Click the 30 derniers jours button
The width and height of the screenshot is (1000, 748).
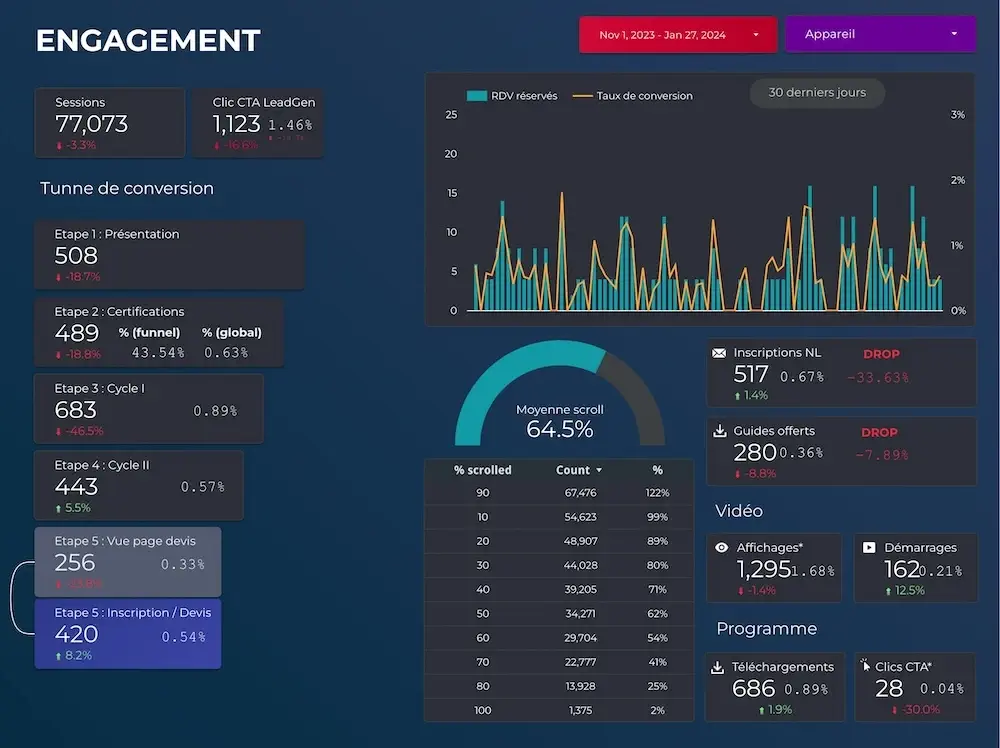pos(817,93)
